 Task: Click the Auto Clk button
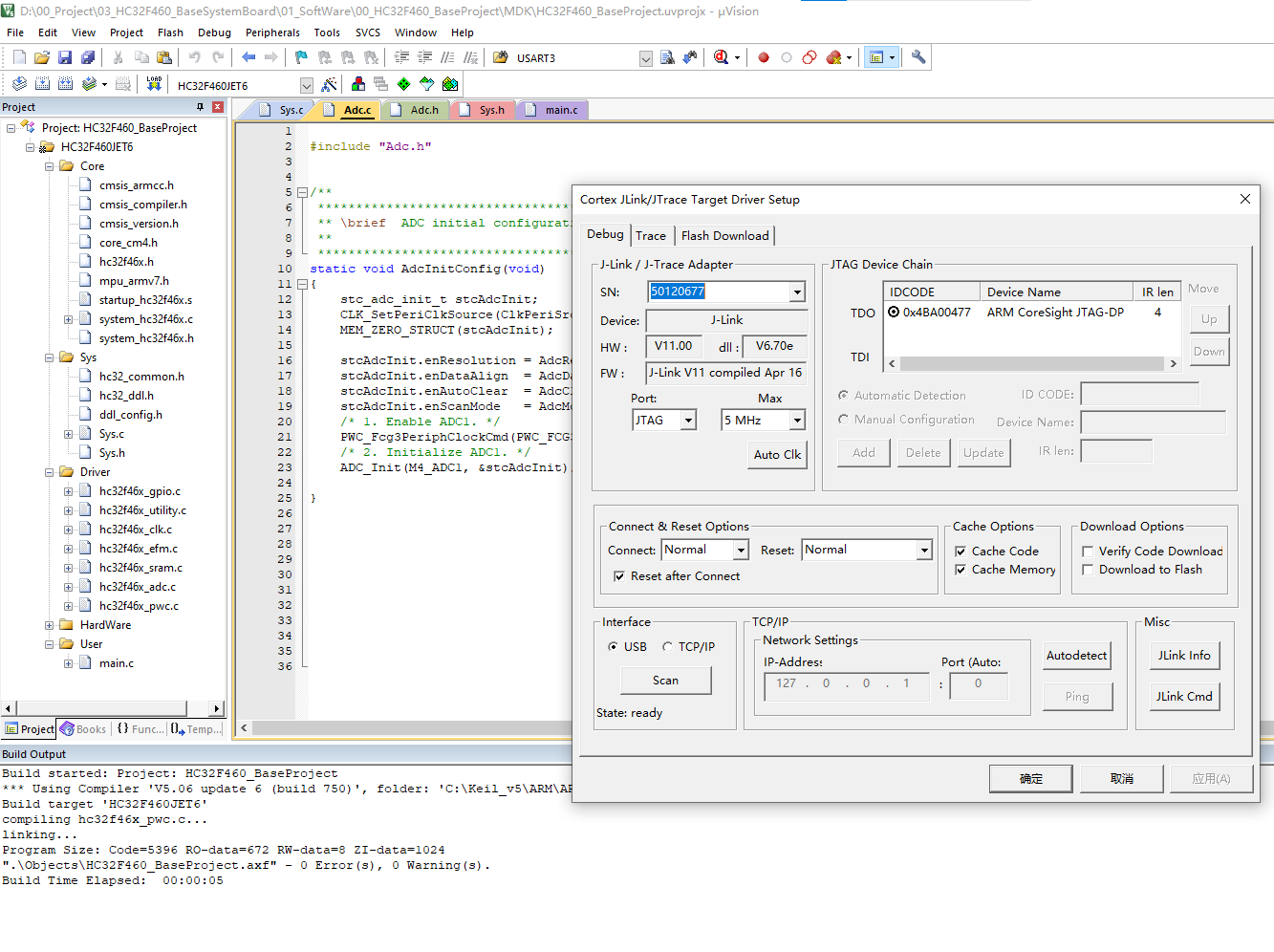777,455
